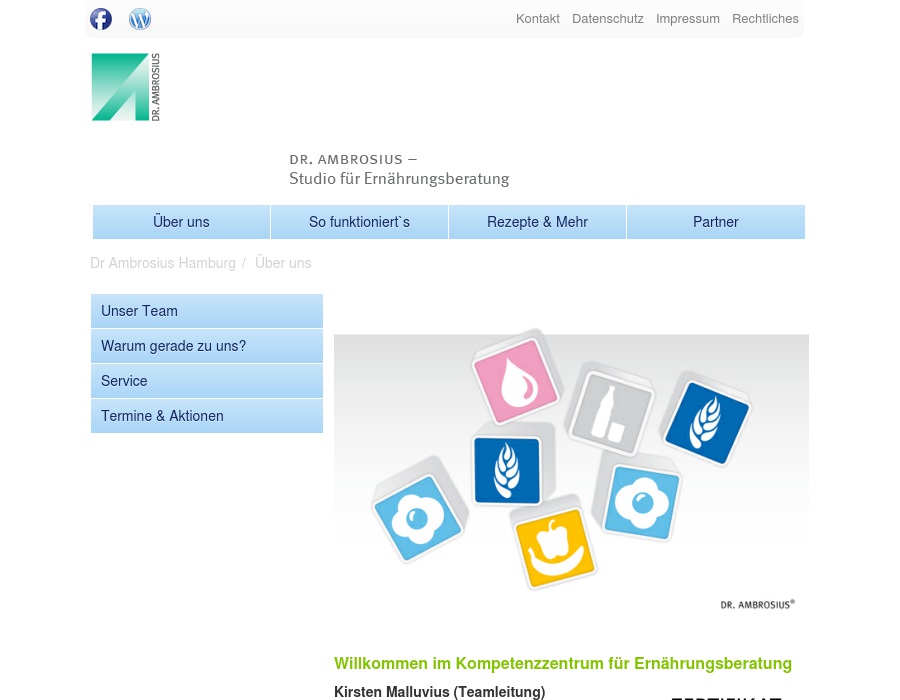Open the WordPress blog icon

pyautogui.click(x=140, y=19)
